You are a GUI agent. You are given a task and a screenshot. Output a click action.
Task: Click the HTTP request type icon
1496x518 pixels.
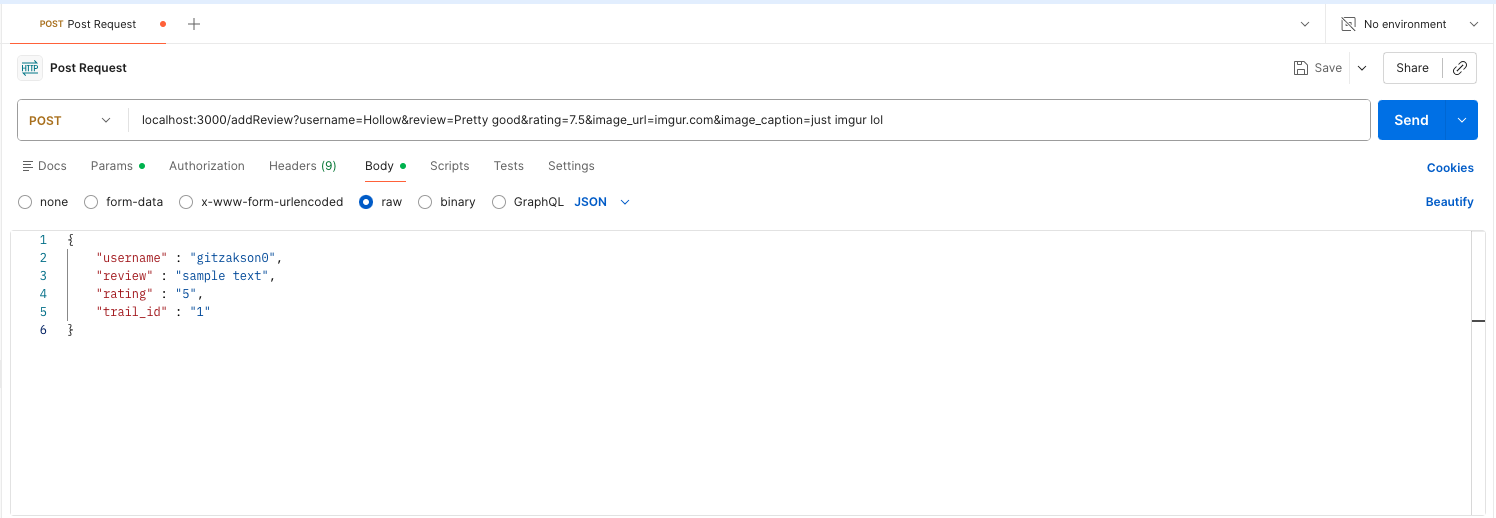pyautogui.click(x=30, y=68)
